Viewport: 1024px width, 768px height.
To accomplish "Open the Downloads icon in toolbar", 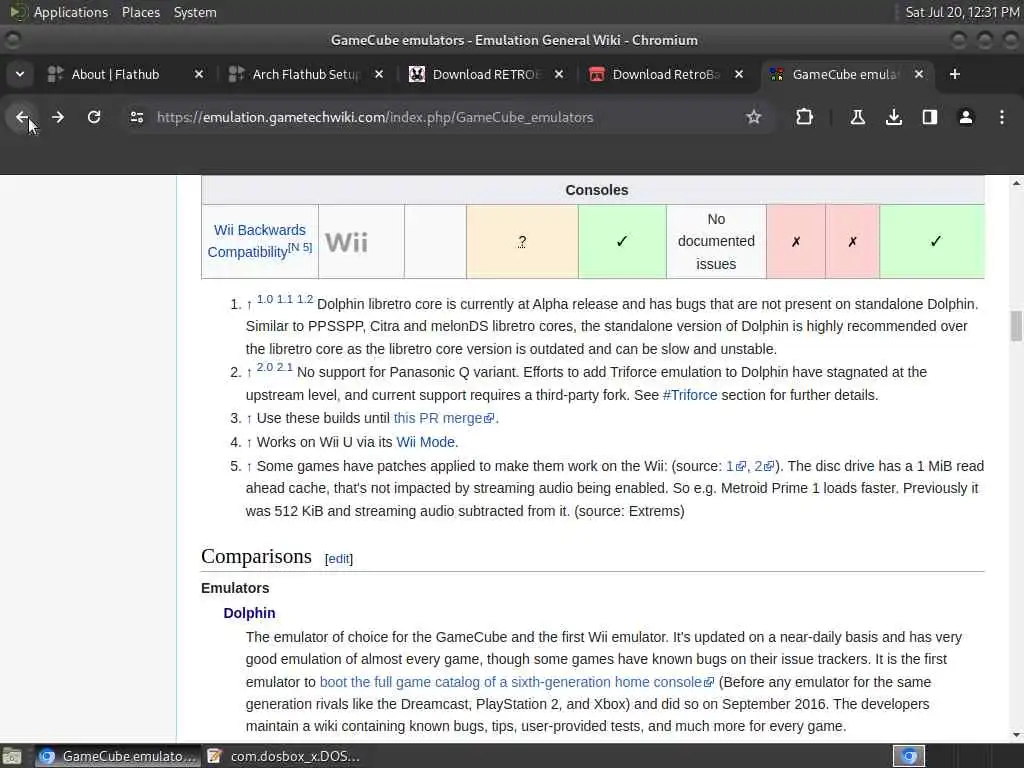I will 894,117.
